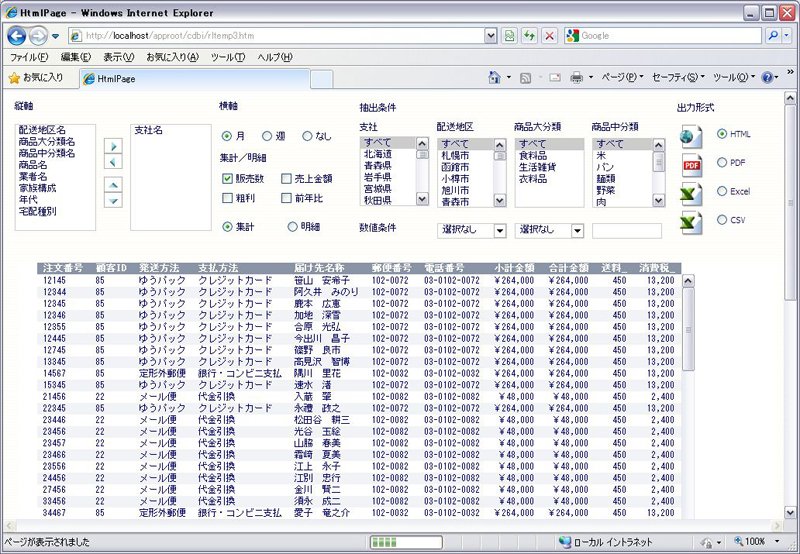Open the お気に入り(A) menu

172,57
